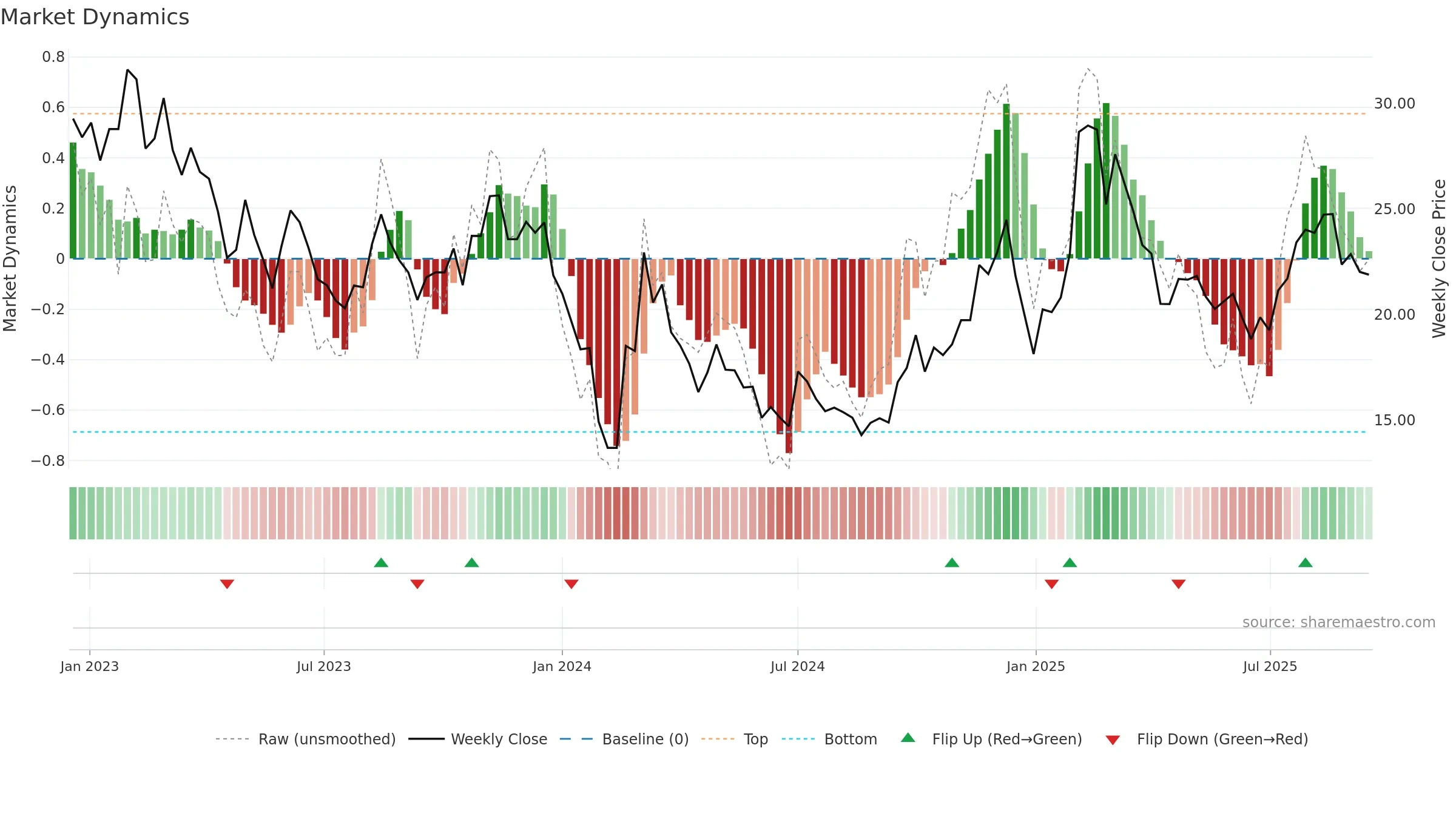
Task: Click the Jan 2023 x-axis label
Action: pos(90,666)
